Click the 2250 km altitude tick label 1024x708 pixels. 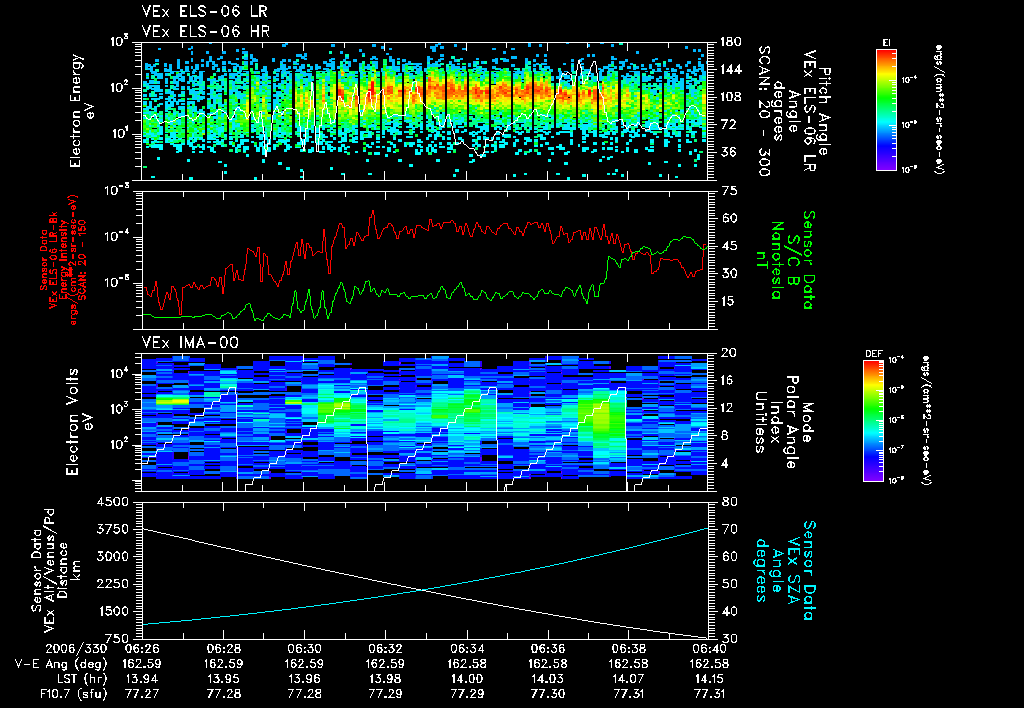pyautogui.click(x=112, y=584)
